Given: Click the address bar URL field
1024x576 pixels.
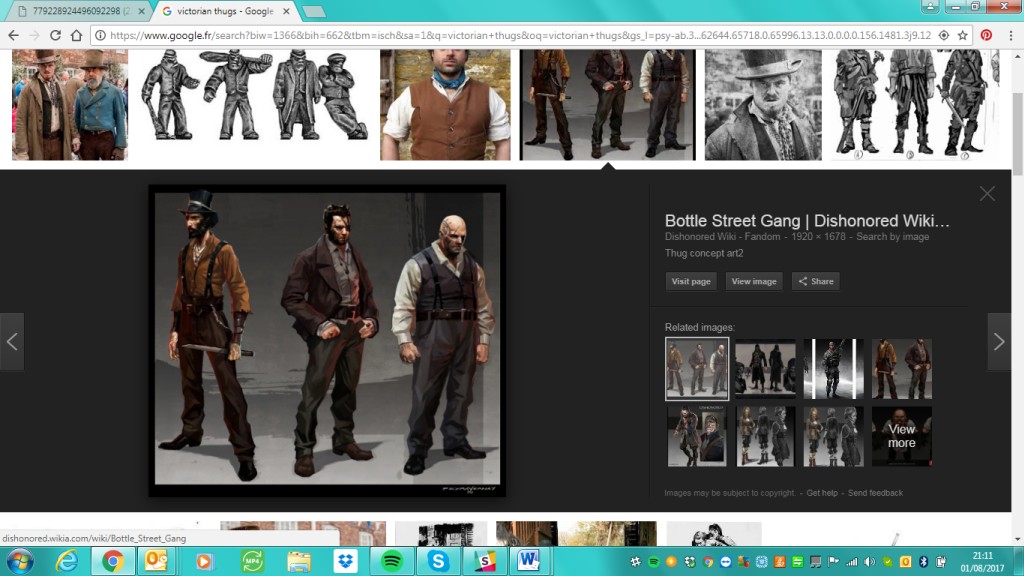Looking at the screenshot, I should (x=520, y=35).
